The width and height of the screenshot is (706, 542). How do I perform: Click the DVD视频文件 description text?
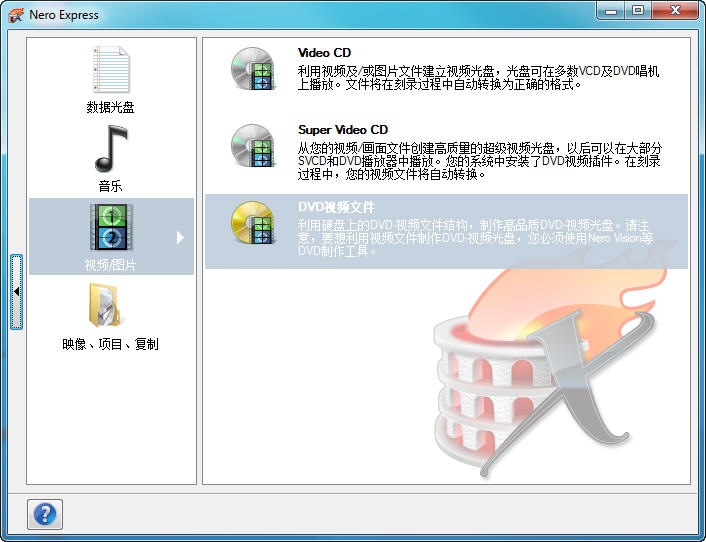[475, 238]
